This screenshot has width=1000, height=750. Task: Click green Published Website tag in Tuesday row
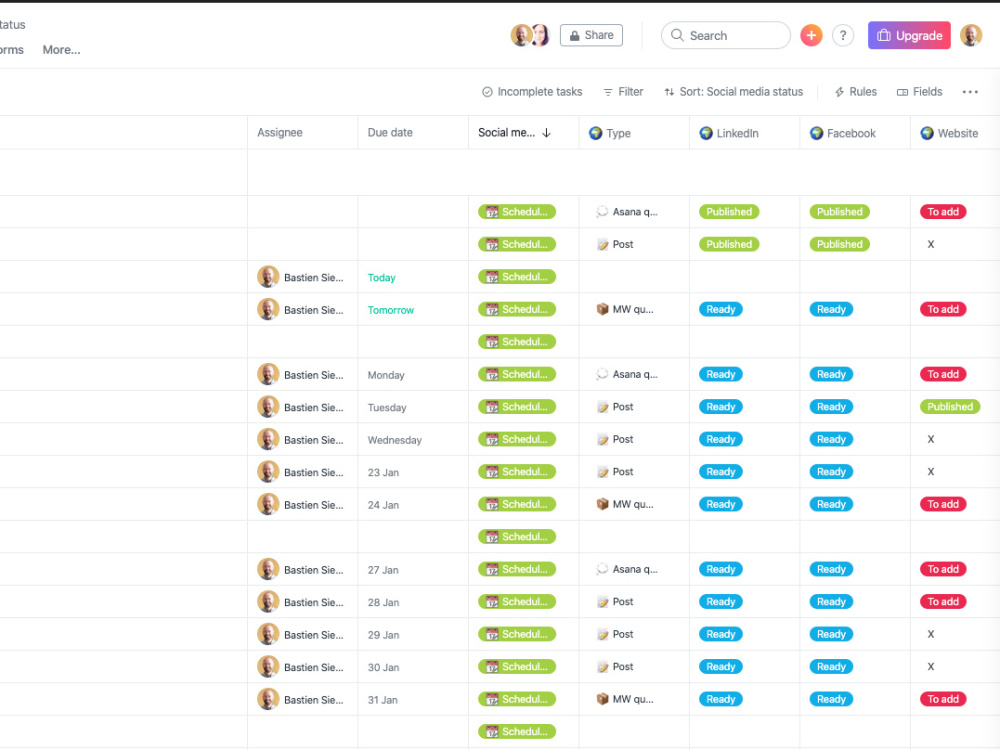[950, 407]
